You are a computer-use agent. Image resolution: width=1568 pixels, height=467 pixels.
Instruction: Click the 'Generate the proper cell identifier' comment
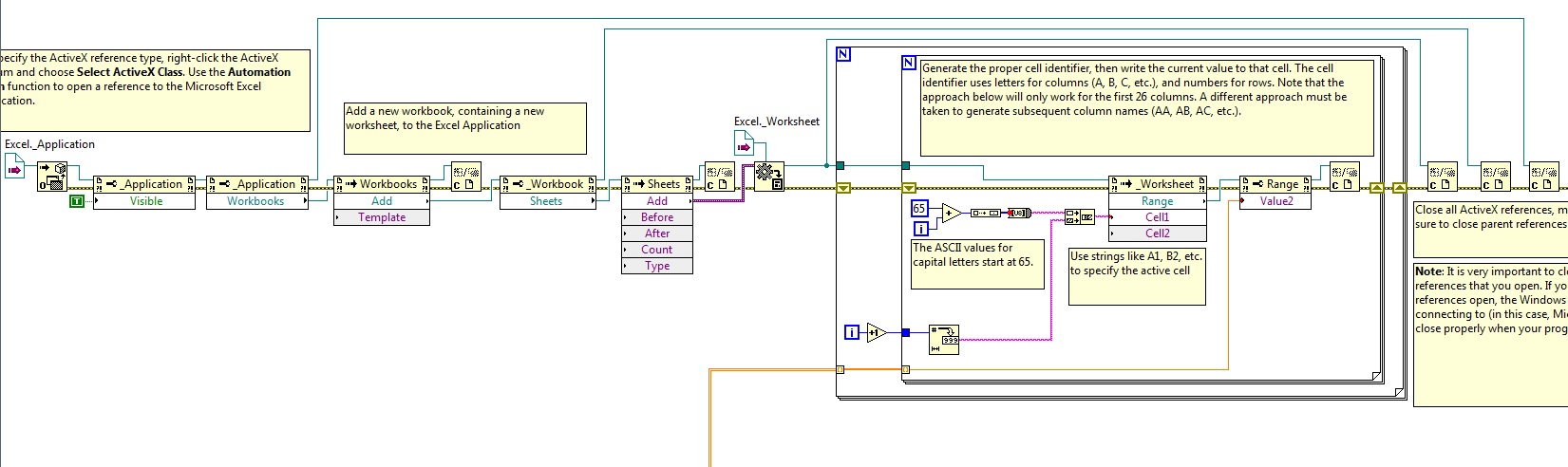pyautogui.click(x=1147, y=107)
